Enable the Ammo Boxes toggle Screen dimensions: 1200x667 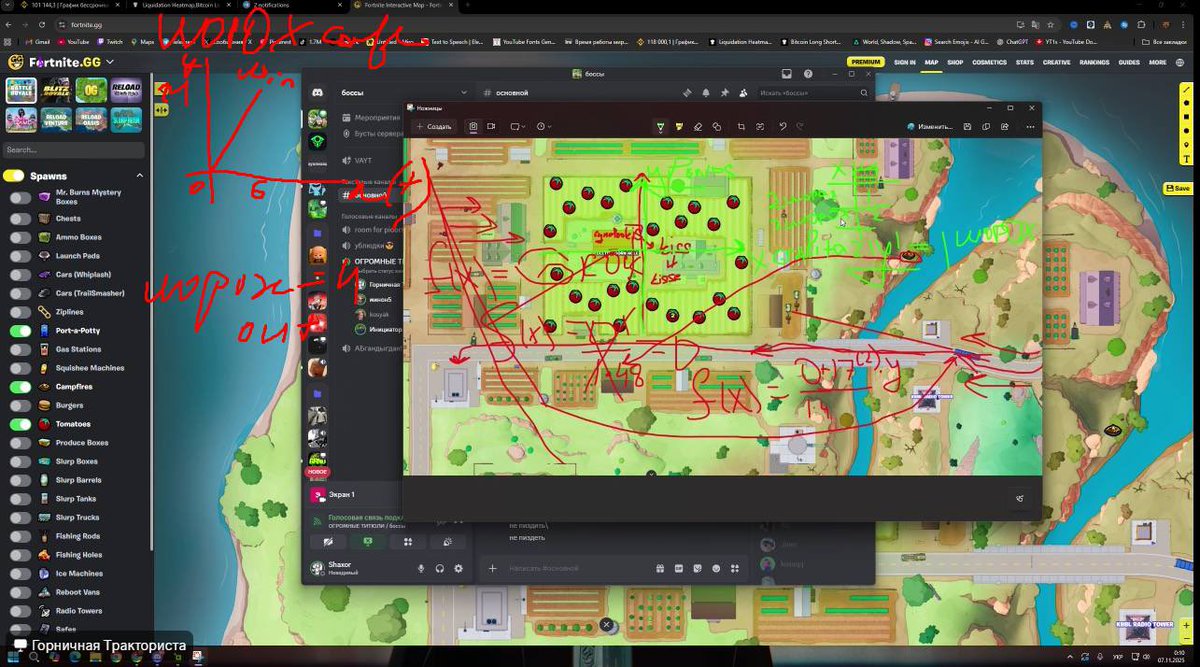(20, 237)
